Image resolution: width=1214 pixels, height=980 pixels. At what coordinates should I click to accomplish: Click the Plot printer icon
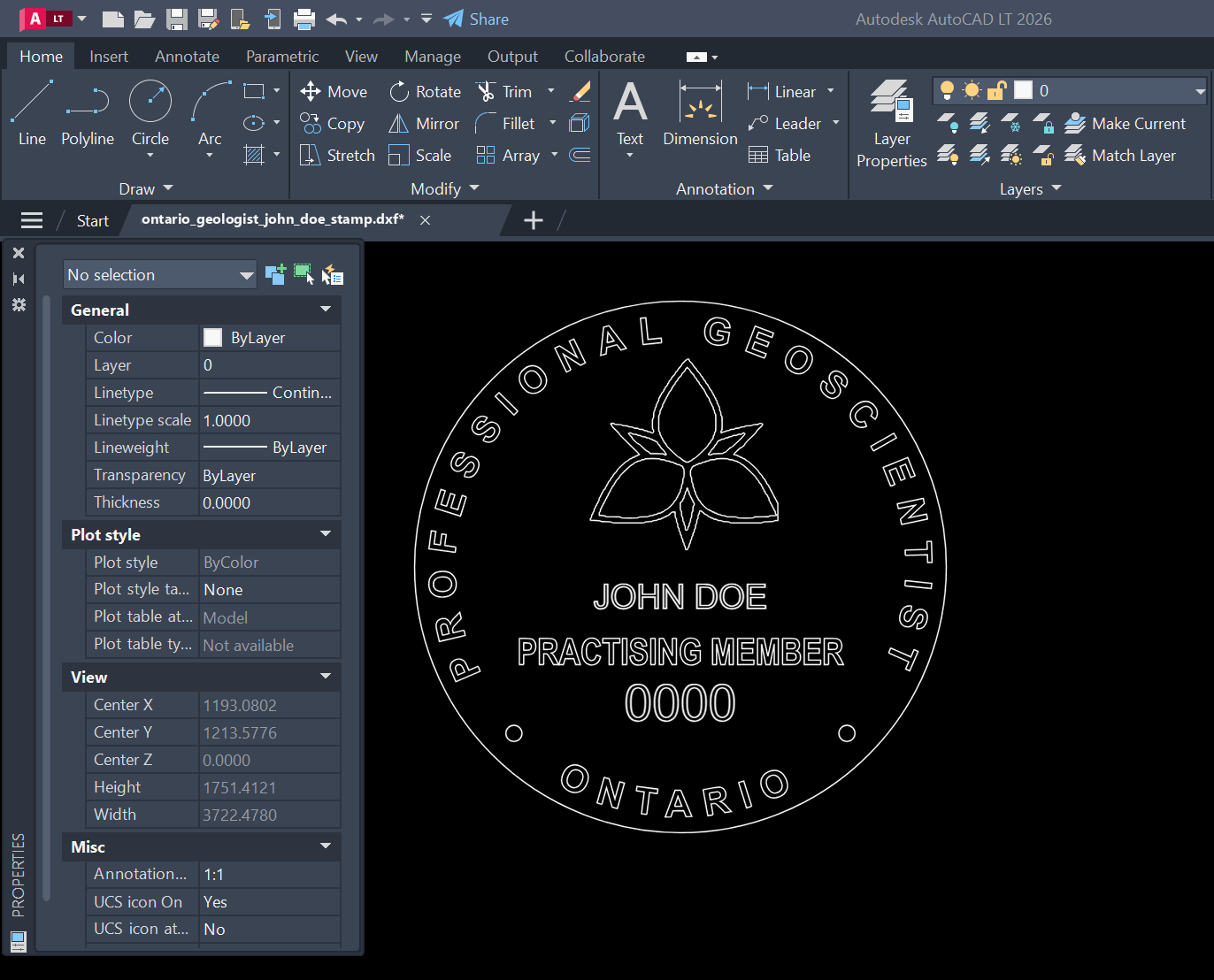pyautogui.click(x=304, y=19)
